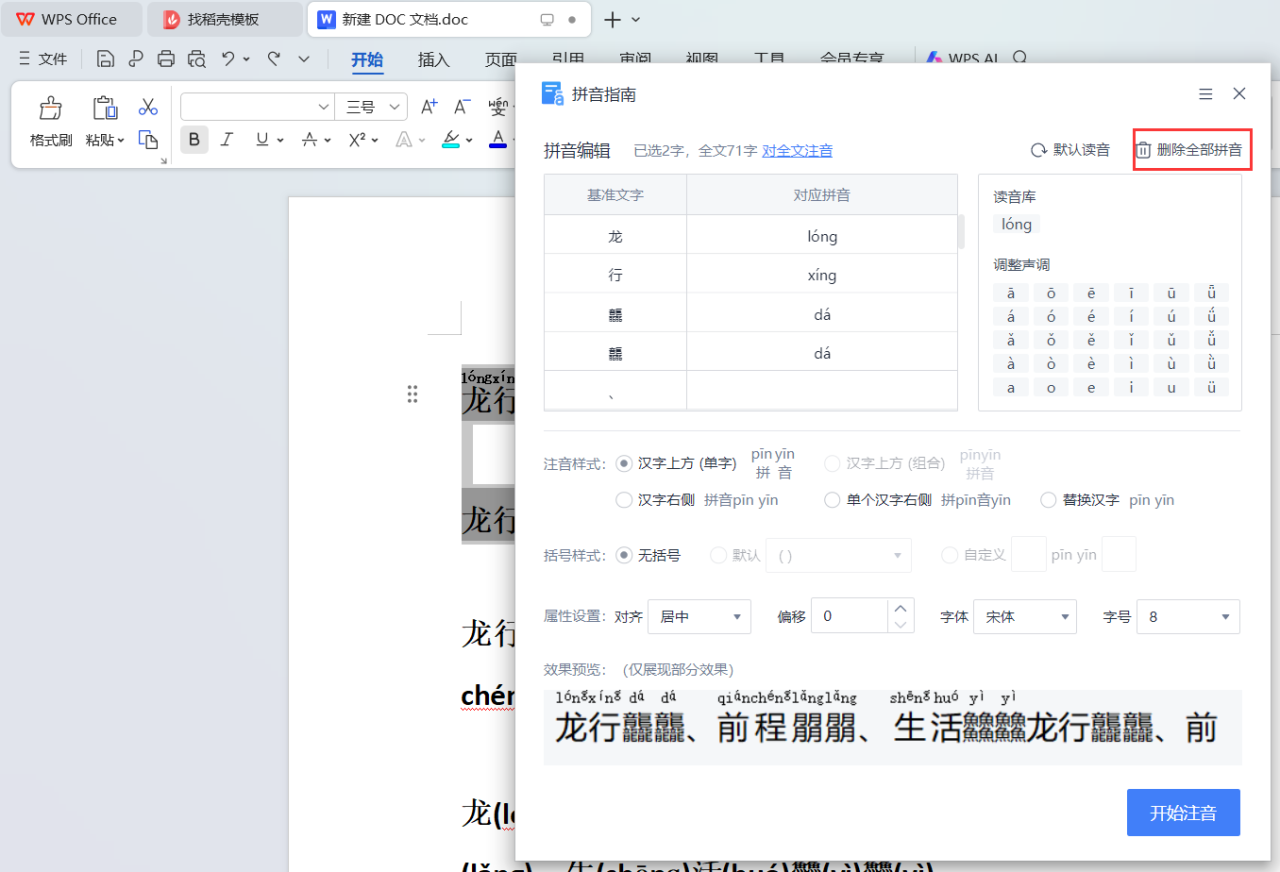1280x872 pixels.
Task: Click the Copy icon below scissors
Action: (148, 139)
